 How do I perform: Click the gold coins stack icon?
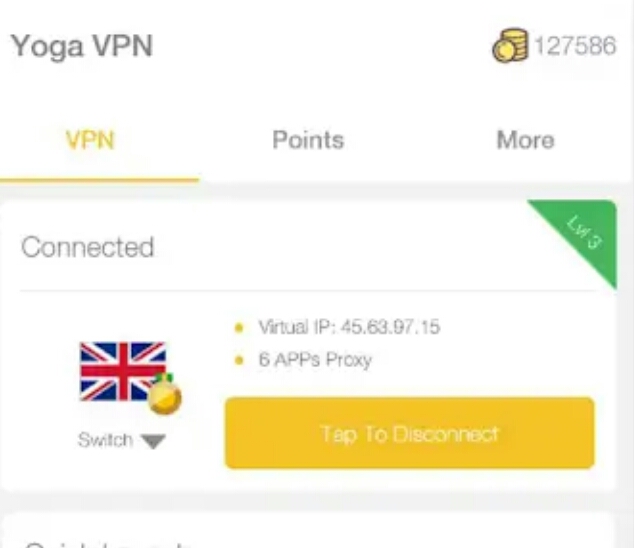[x=510, y=45]
